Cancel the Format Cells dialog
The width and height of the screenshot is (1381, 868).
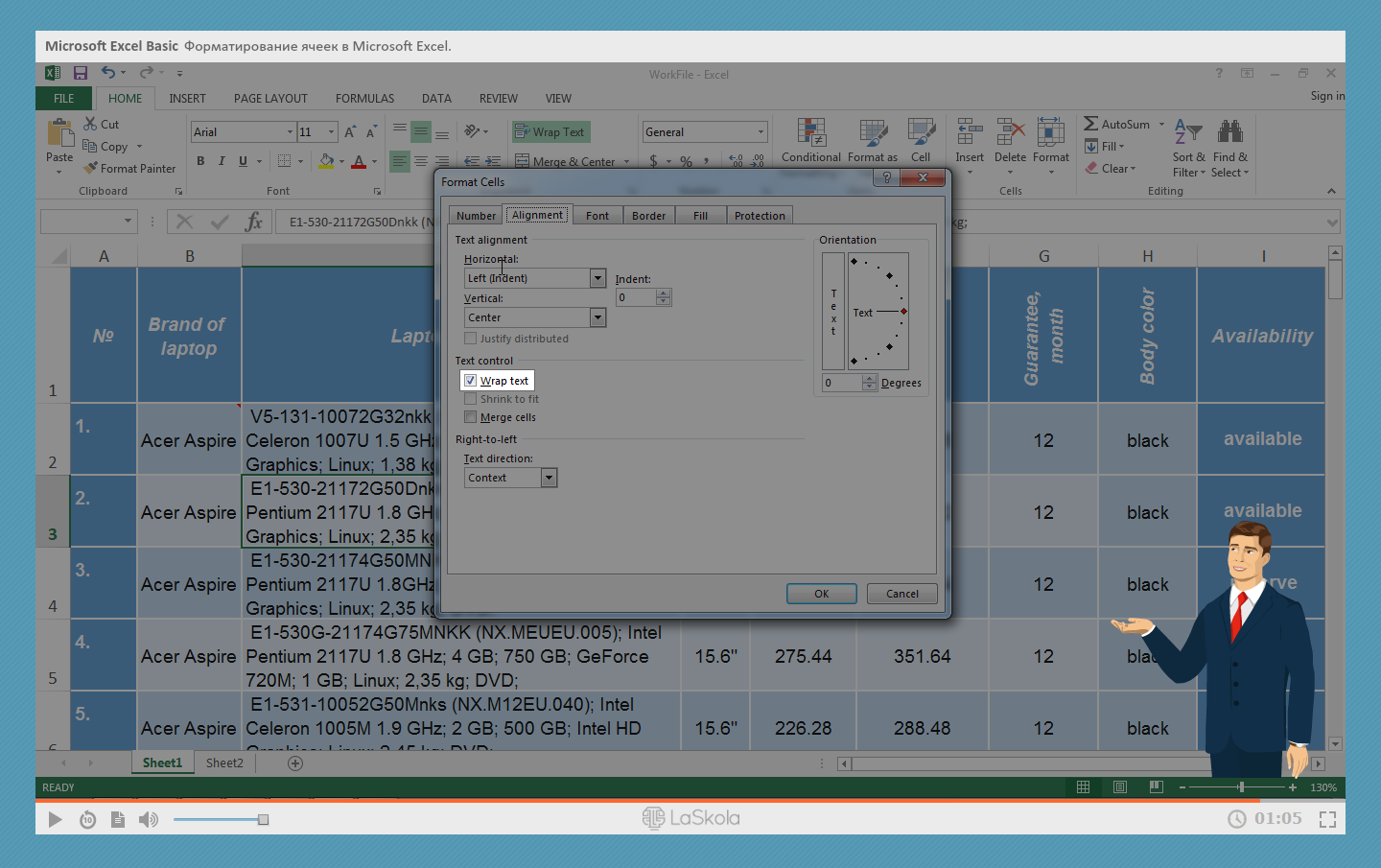(x=901, y=594)
